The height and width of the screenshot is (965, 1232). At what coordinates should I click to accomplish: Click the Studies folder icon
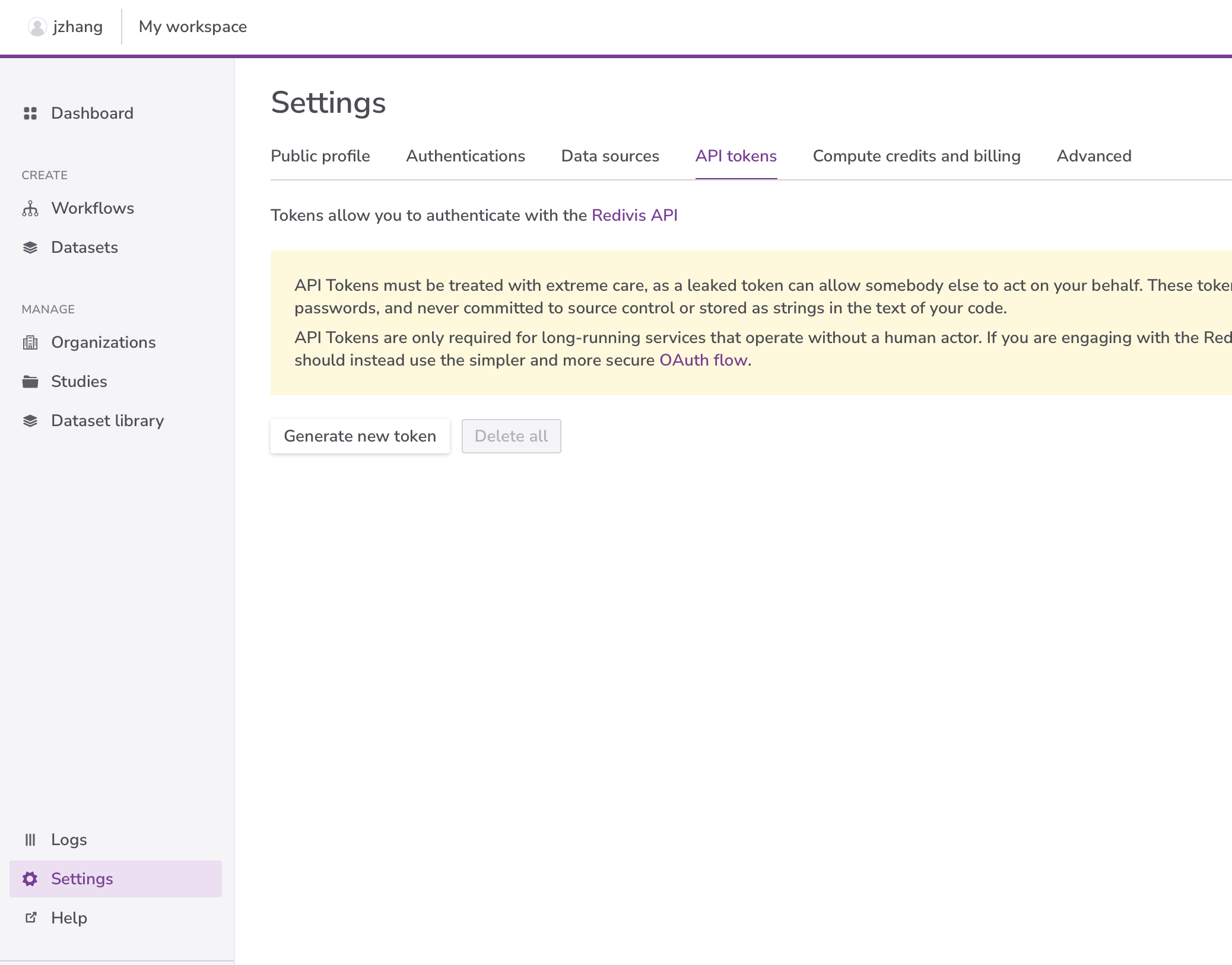point(30,382)
